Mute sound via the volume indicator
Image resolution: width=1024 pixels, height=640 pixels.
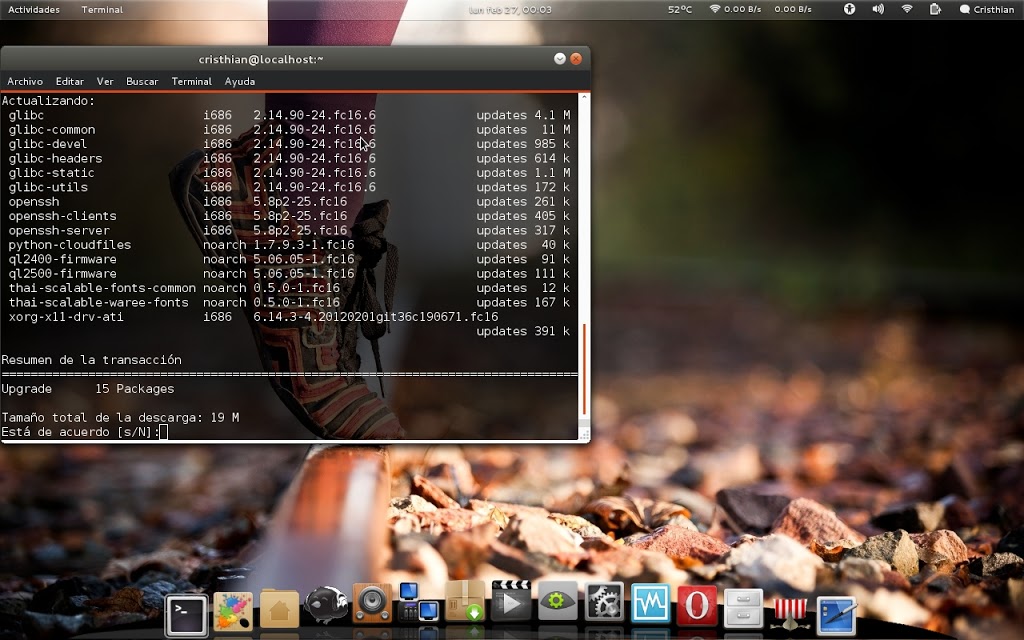(x=877, y=9)
